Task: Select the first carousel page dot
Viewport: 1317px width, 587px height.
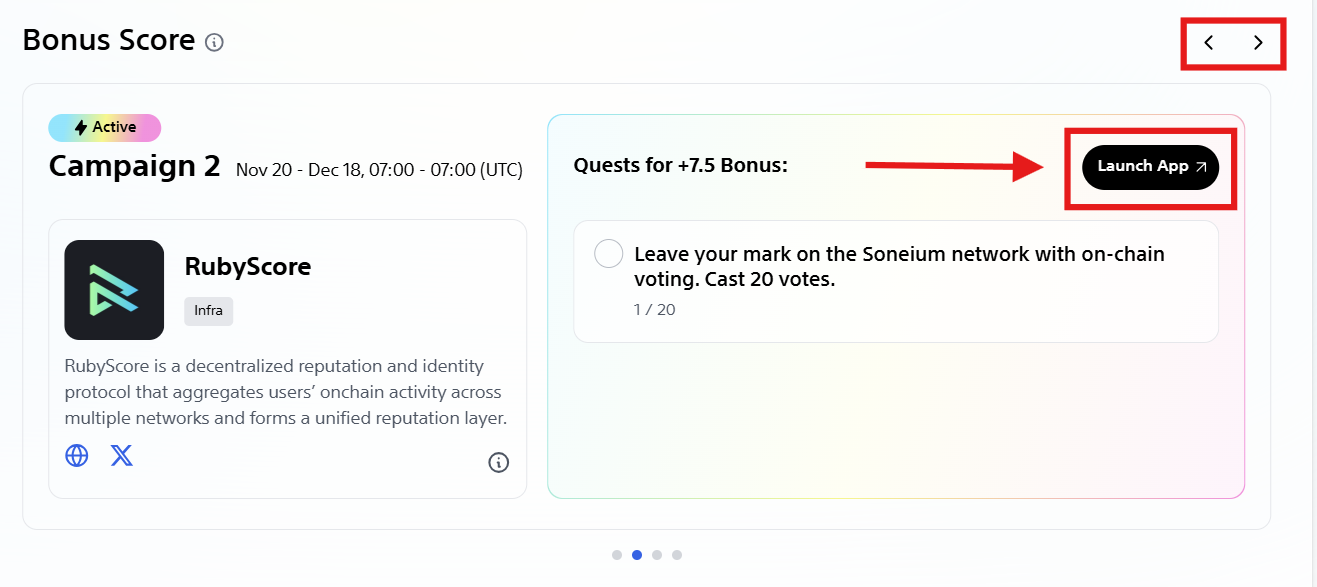Action: [x=617, y=555]
